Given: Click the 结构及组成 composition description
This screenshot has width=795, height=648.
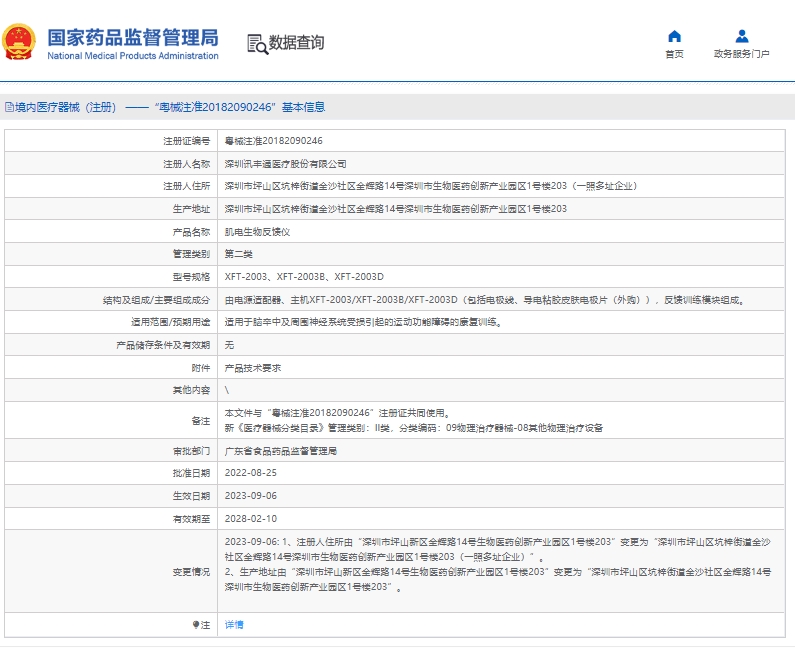Looking at the screenshot, I should pyautogui.click(x=486, y=300).
